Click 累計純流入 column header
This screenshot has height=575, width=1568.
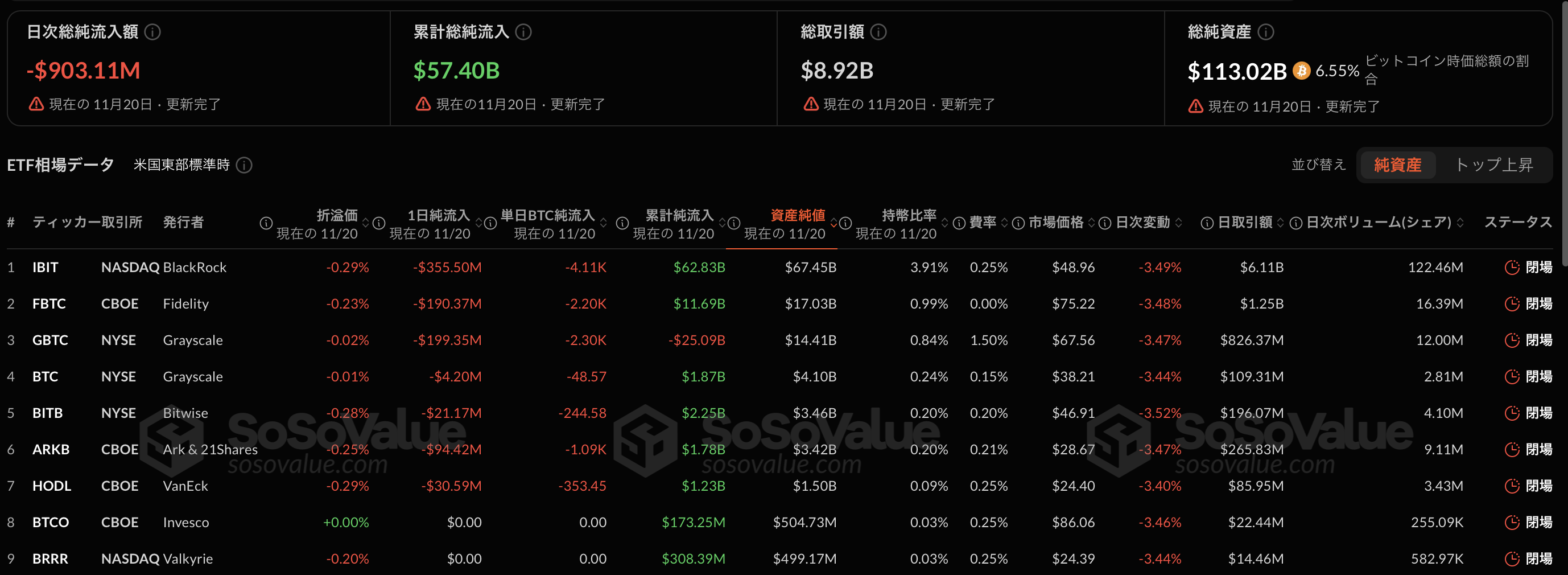[679, 216]
